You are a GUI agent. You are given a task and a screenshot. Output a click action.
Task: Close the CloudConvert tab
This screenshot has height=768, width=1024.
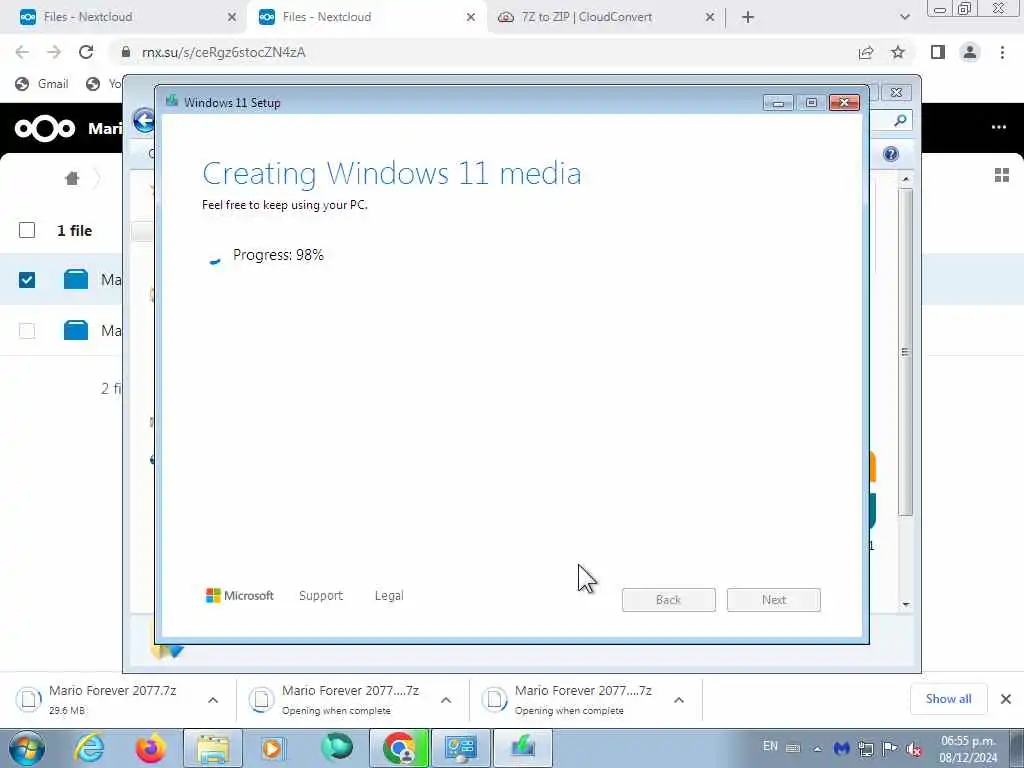click(x=710, y=18)
